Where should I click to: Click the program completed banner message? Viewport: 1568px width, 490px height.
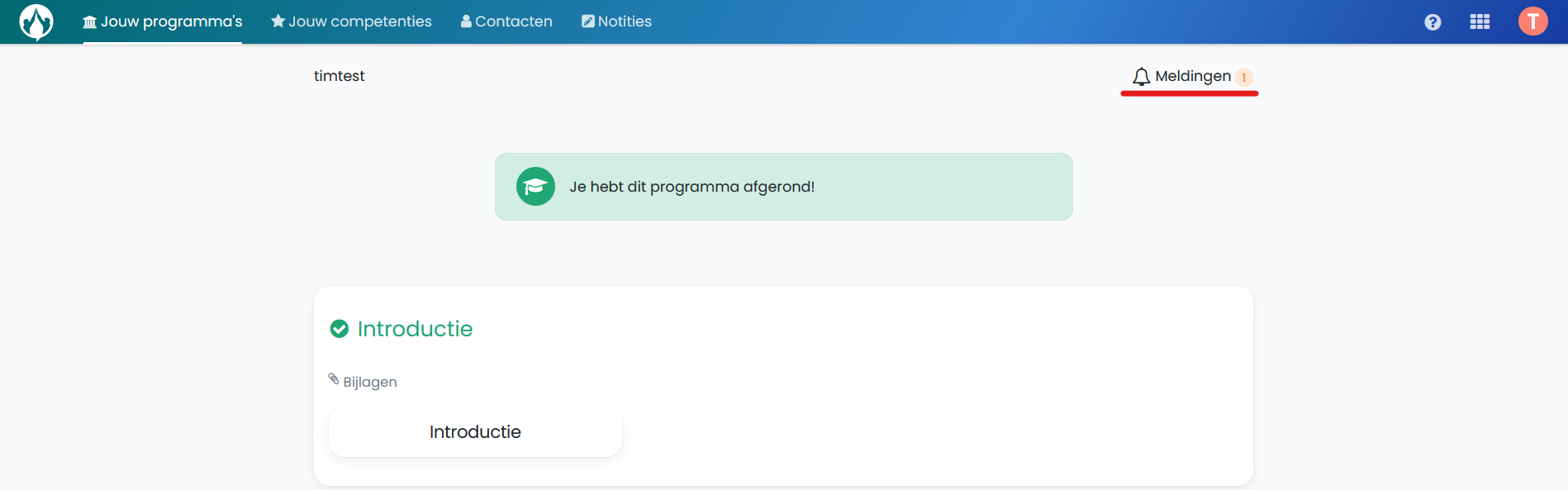pyautogui.click(x=692, y=187)
